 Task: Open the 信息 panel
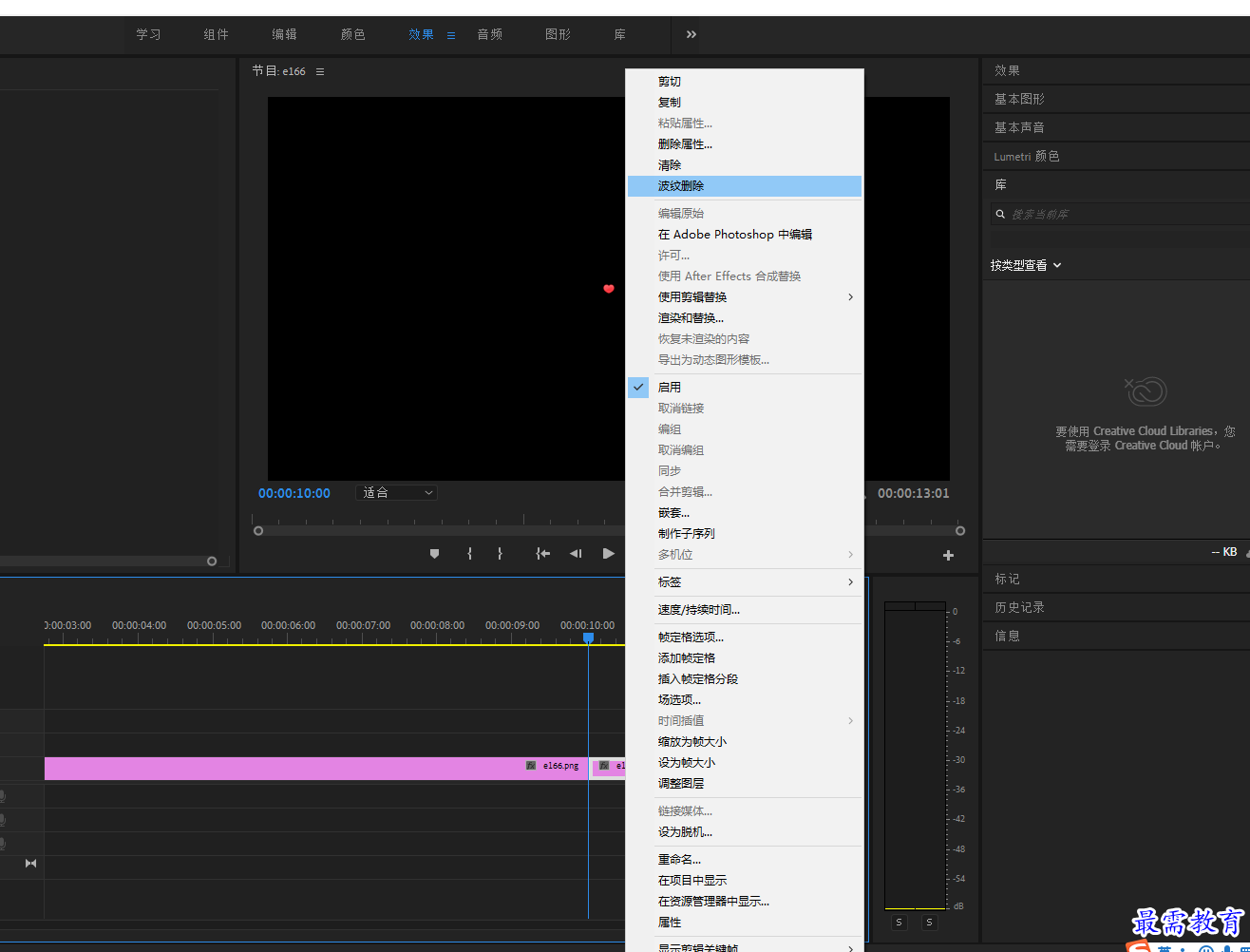1007,636
